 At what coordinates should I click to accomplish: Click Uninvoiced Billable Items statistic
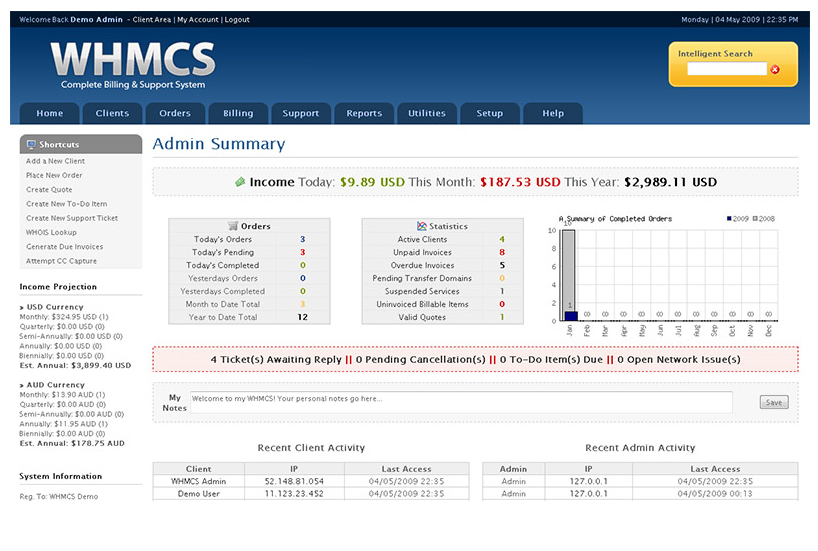pyautogui.click(x=443, y=304)
